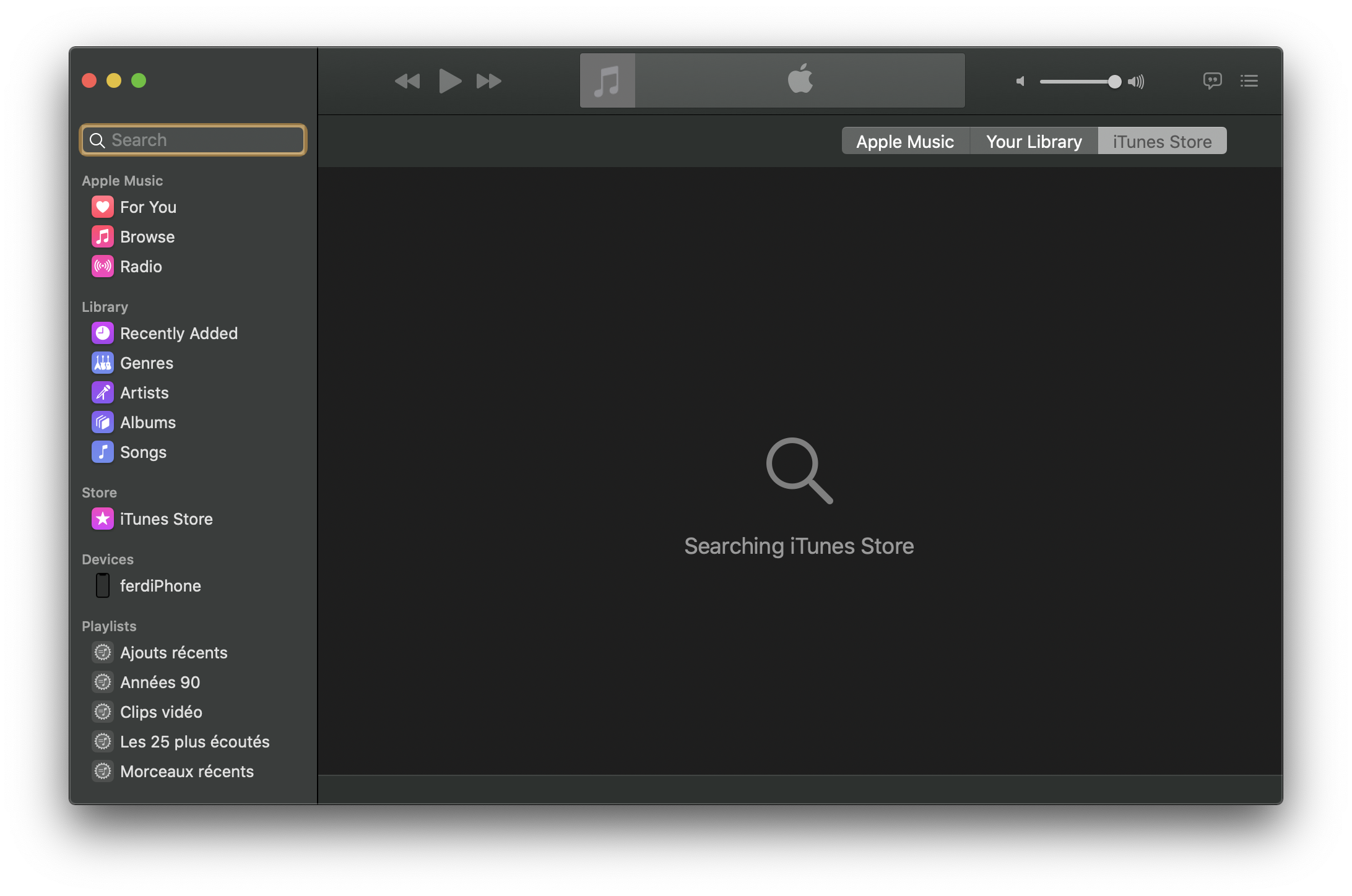Open the Recently Added library section
1352x896 pixels.
pyautogui.click(x=178, y=334)
